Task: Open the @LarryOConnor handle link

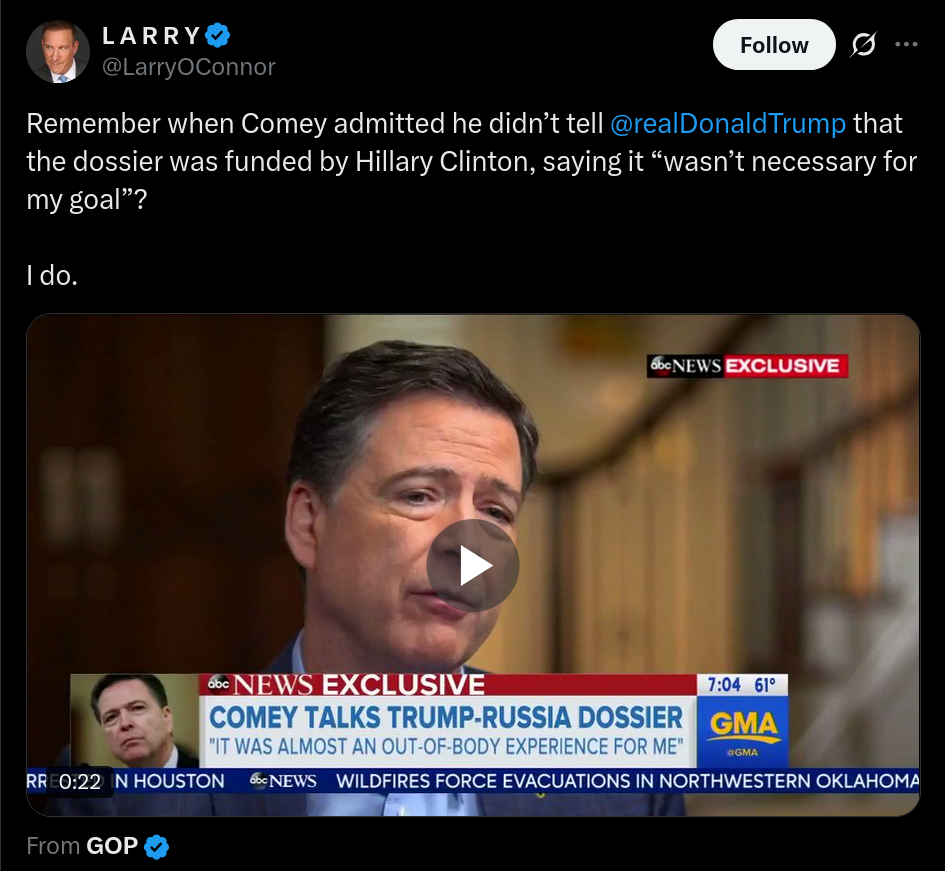Action: pos(189,67)
